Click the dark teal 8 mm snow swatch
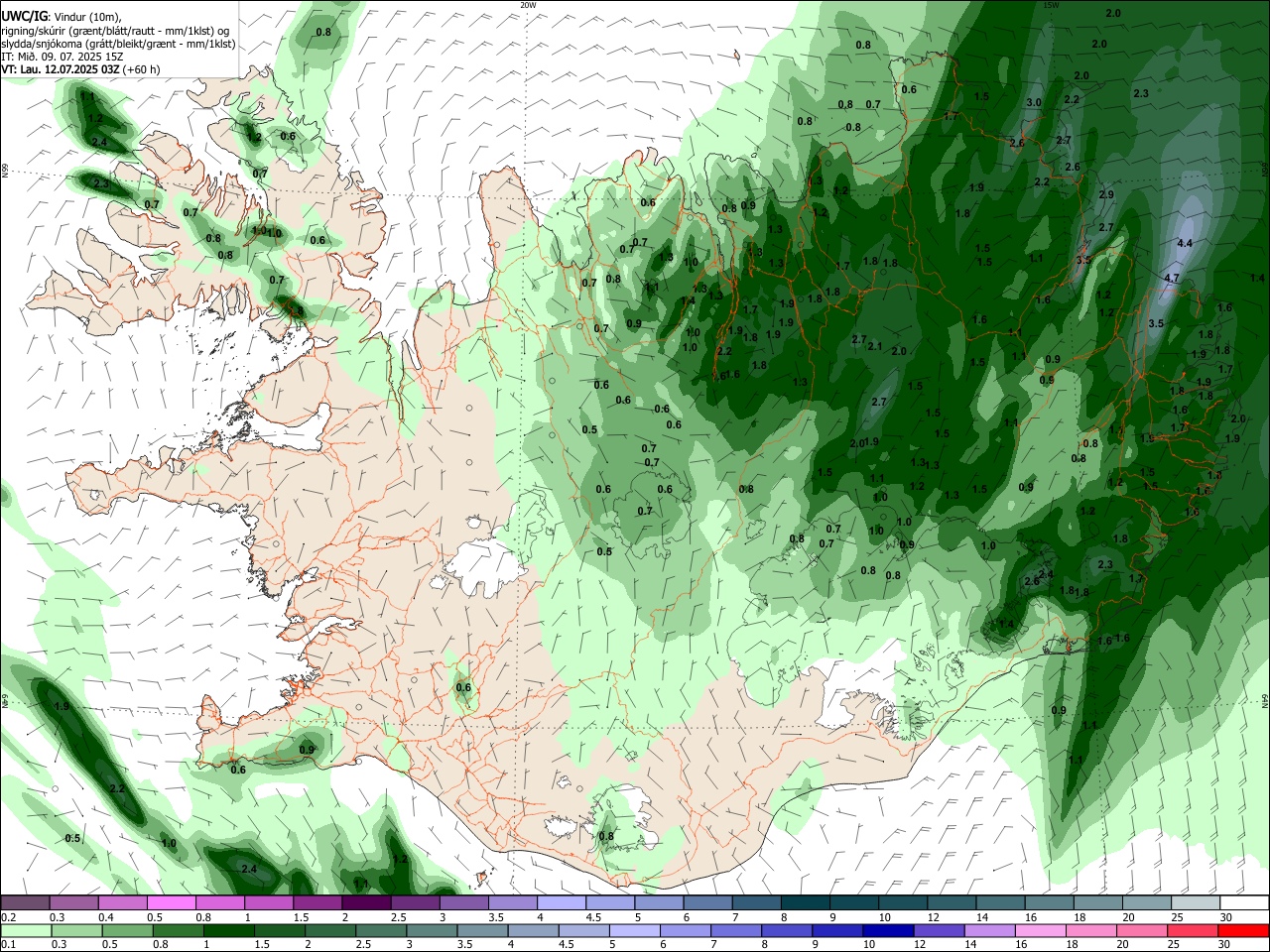This screenshot has height=952, width=1270. [x=806, y=902]
